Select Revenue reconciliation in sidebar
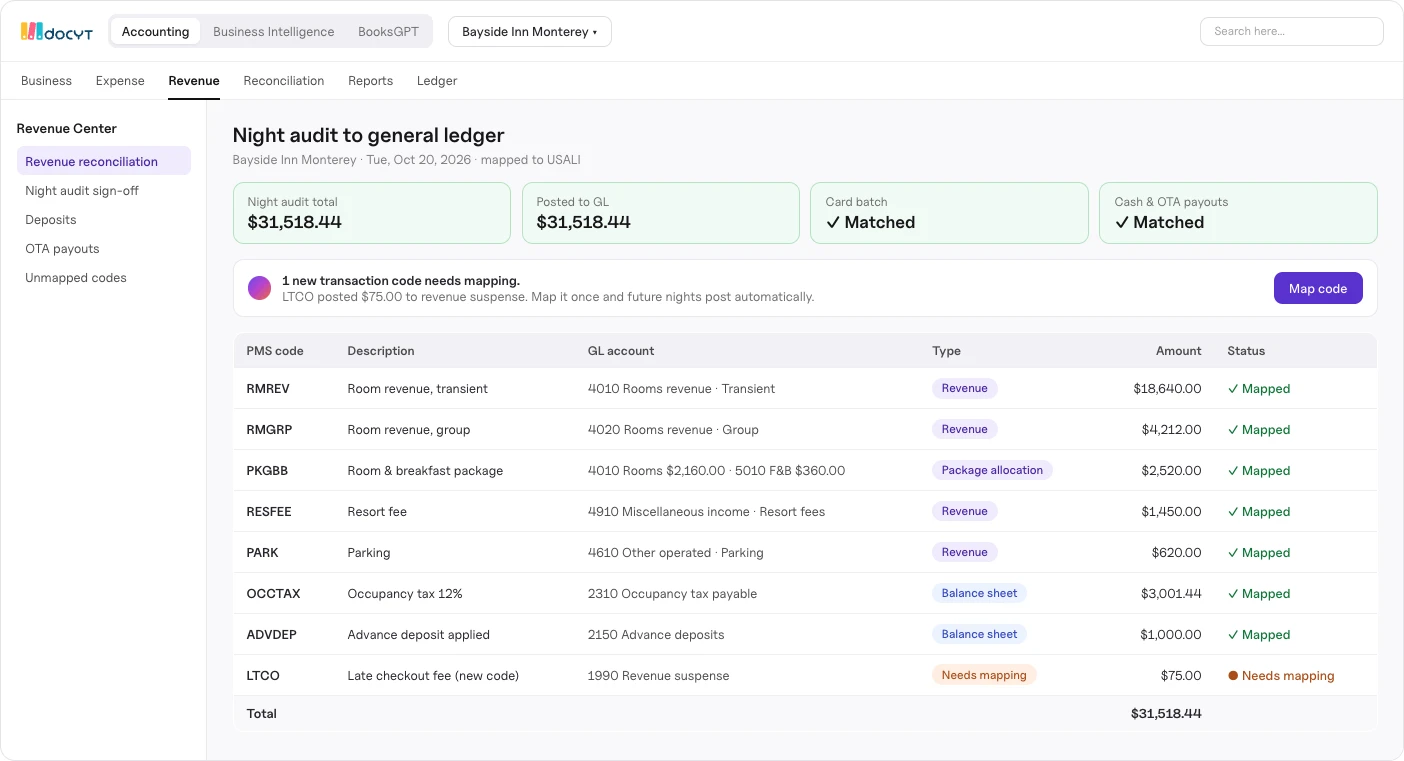The image size is (1404, 761). pyautogui.click(x=104, y=161)
